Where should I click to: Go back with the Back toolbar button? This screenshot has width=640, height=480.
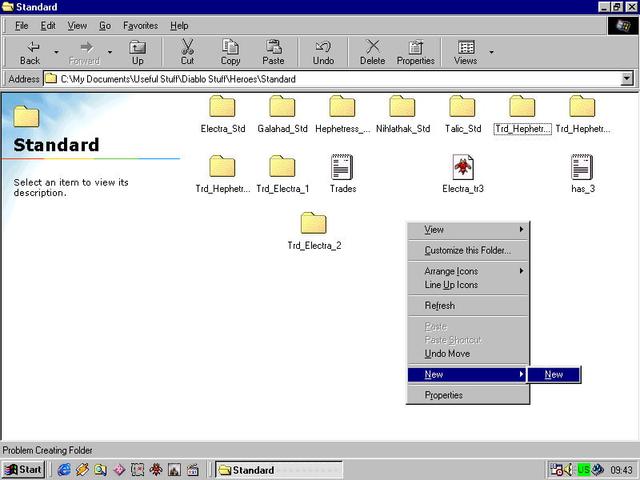[30, 52]
